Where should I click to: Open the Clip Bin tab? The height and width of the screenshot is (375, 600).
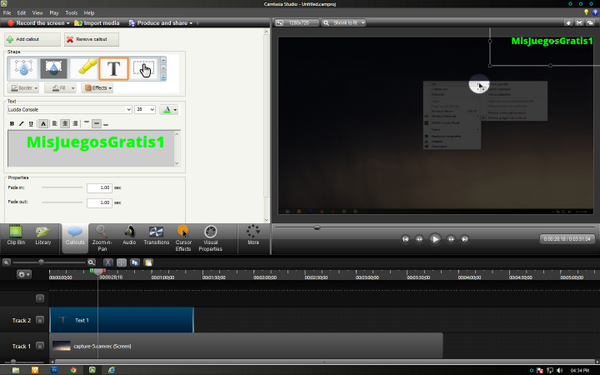click(x=16, y=235)
